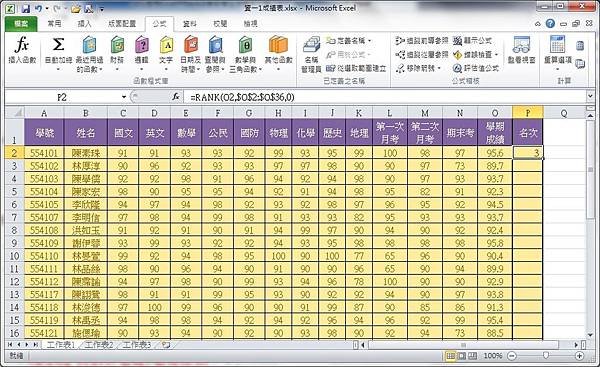Open the Math & Trig functions book icon
Screen dimensions: 600x367
(245, 45)
